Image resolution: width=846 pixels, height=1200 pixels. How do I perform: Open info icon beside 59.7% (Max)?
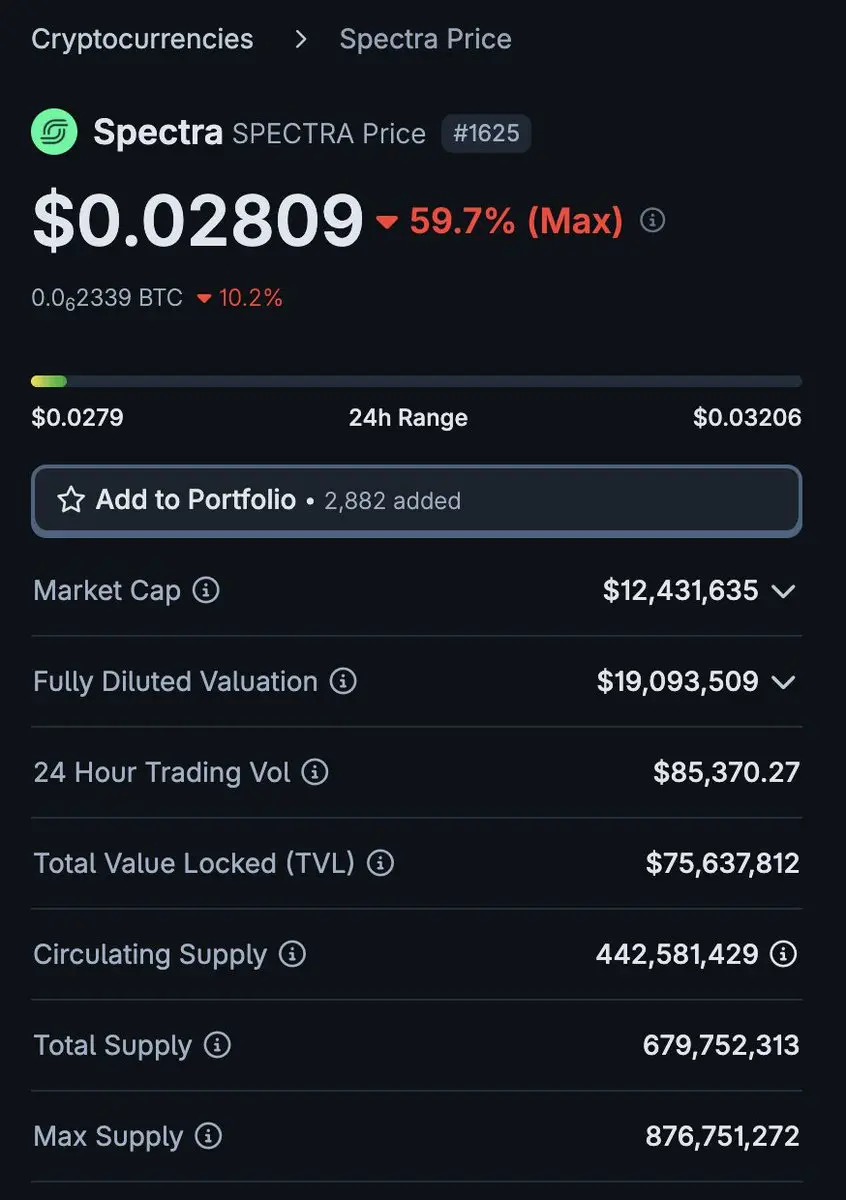pyautogui.click(x=652, y=220)
